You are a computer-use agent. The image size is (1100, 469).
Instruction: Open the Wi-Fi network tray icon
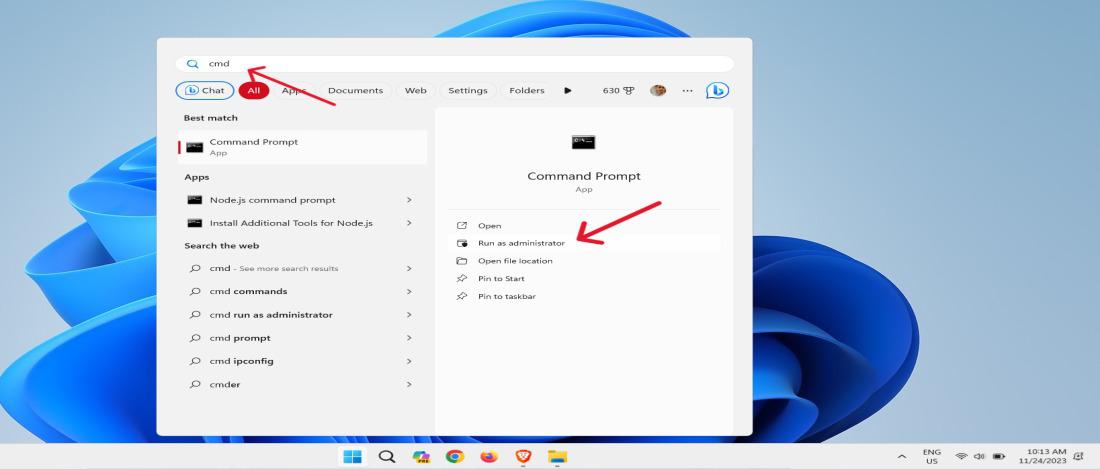pyautogui.click(x=961, y=457)
